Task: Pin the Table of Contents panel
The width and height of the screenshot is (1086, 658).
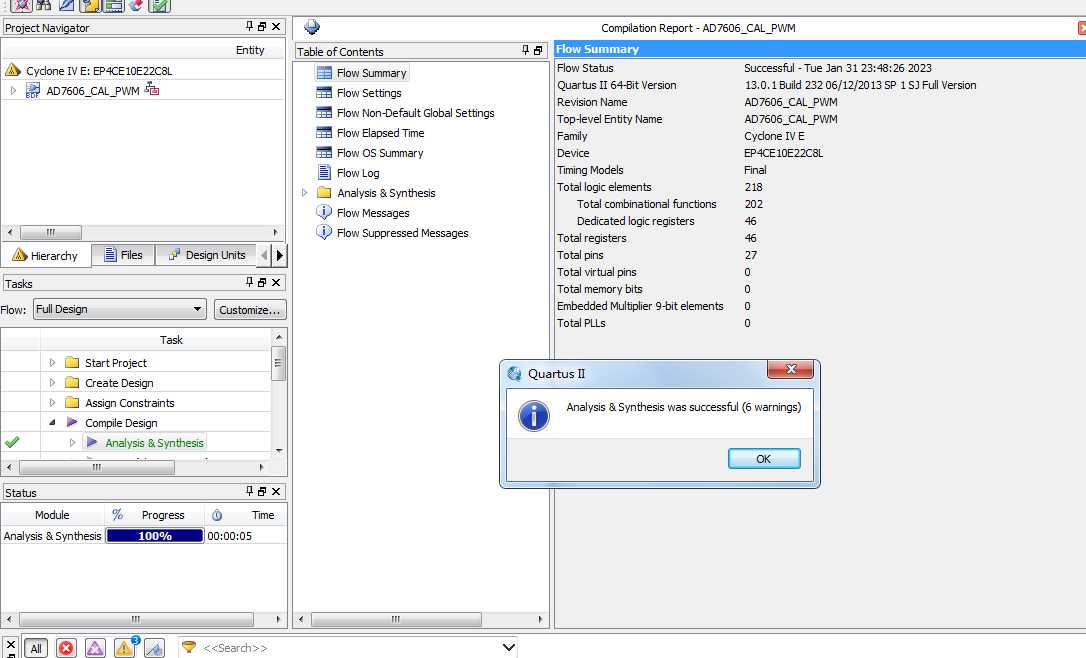Action: pos(525,51)
